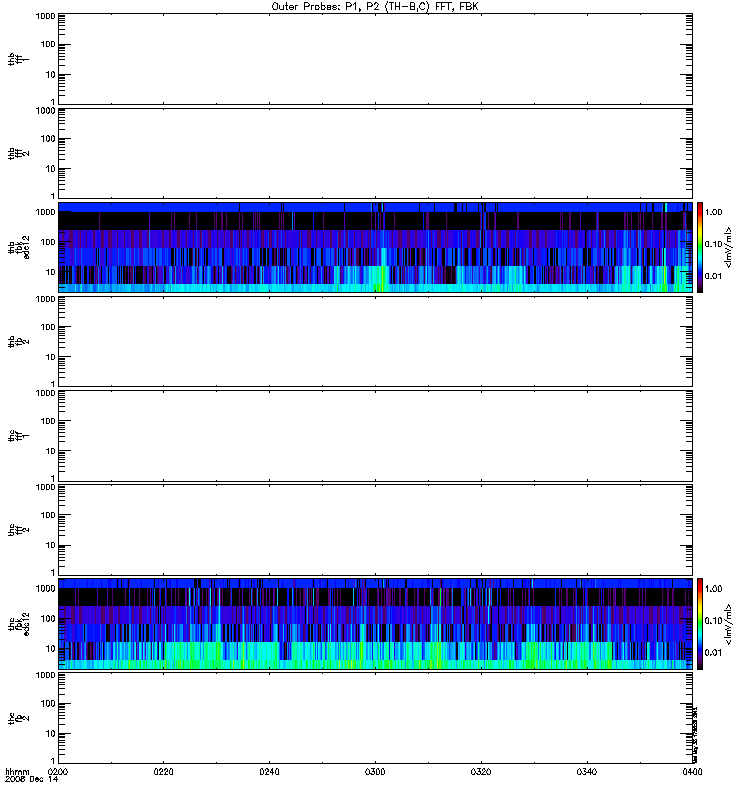The height and width of the screenshot is (800, 750).
Task: Click the thb fbk edc12 spectrogram
Action: [x=375, y=247]
